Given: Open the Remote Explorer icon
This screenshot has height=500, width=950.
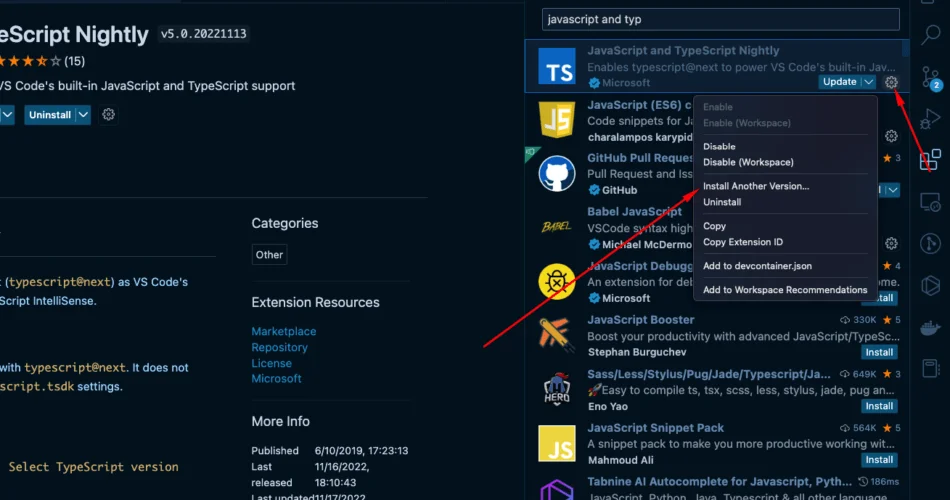Looking at the screenshot, I should [930, 202].
